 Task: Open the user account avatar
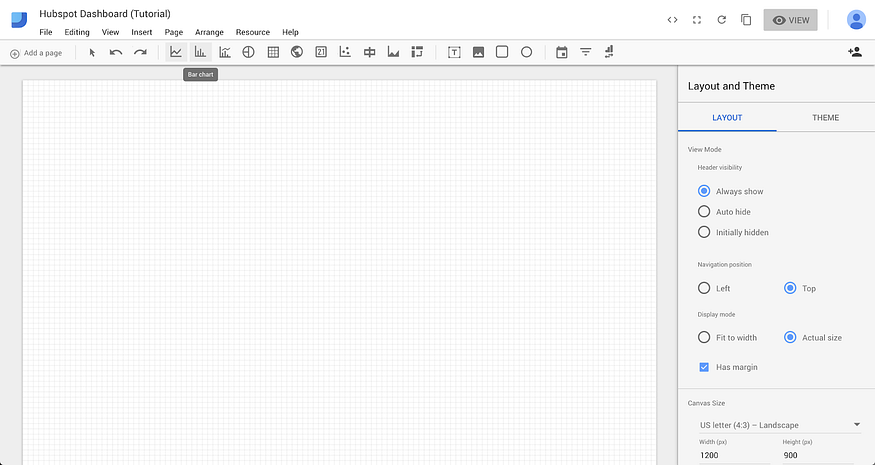coord(856,20)
